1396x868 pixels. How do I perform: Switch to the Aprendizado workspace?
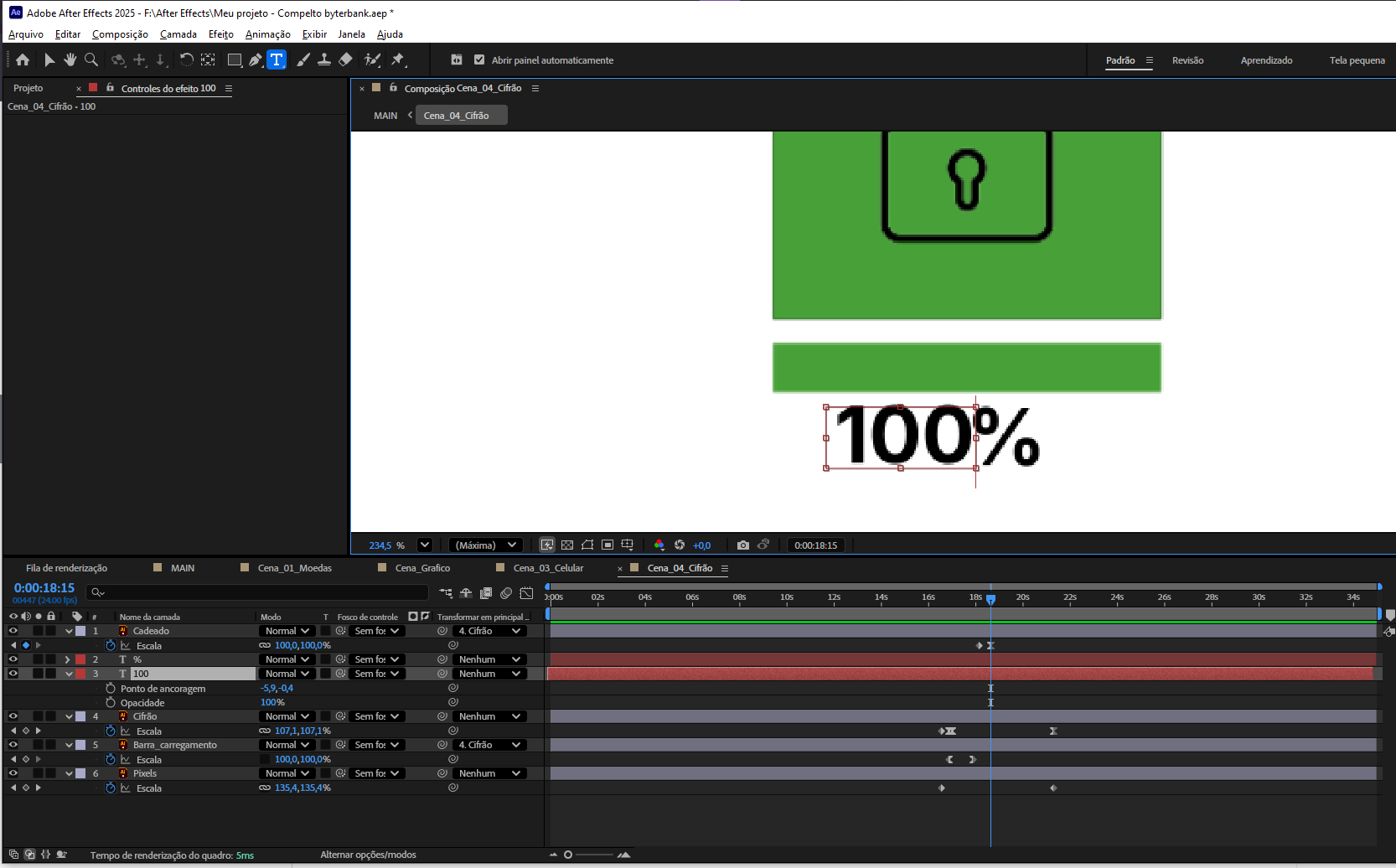click(1265, 60)
